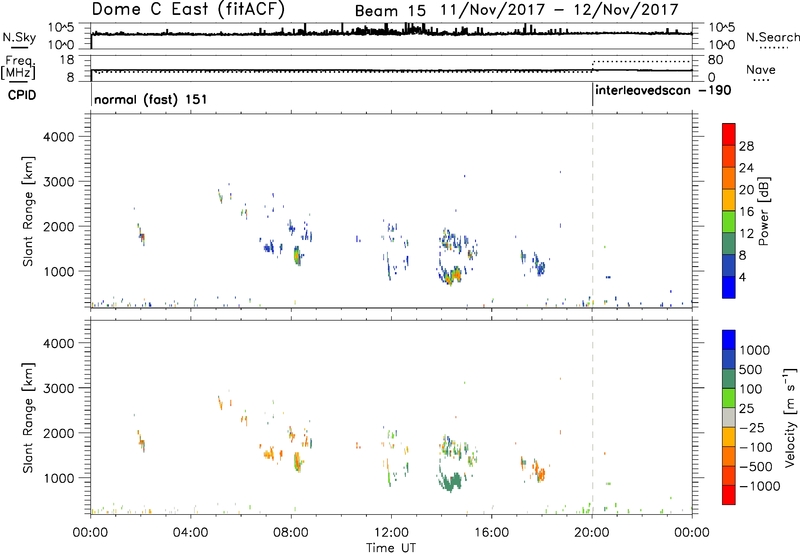This screenshot has height=554, width=800.
Task: Click the 'Slant Range [km]' label of power panel
Action: click(x=28, y=211)
